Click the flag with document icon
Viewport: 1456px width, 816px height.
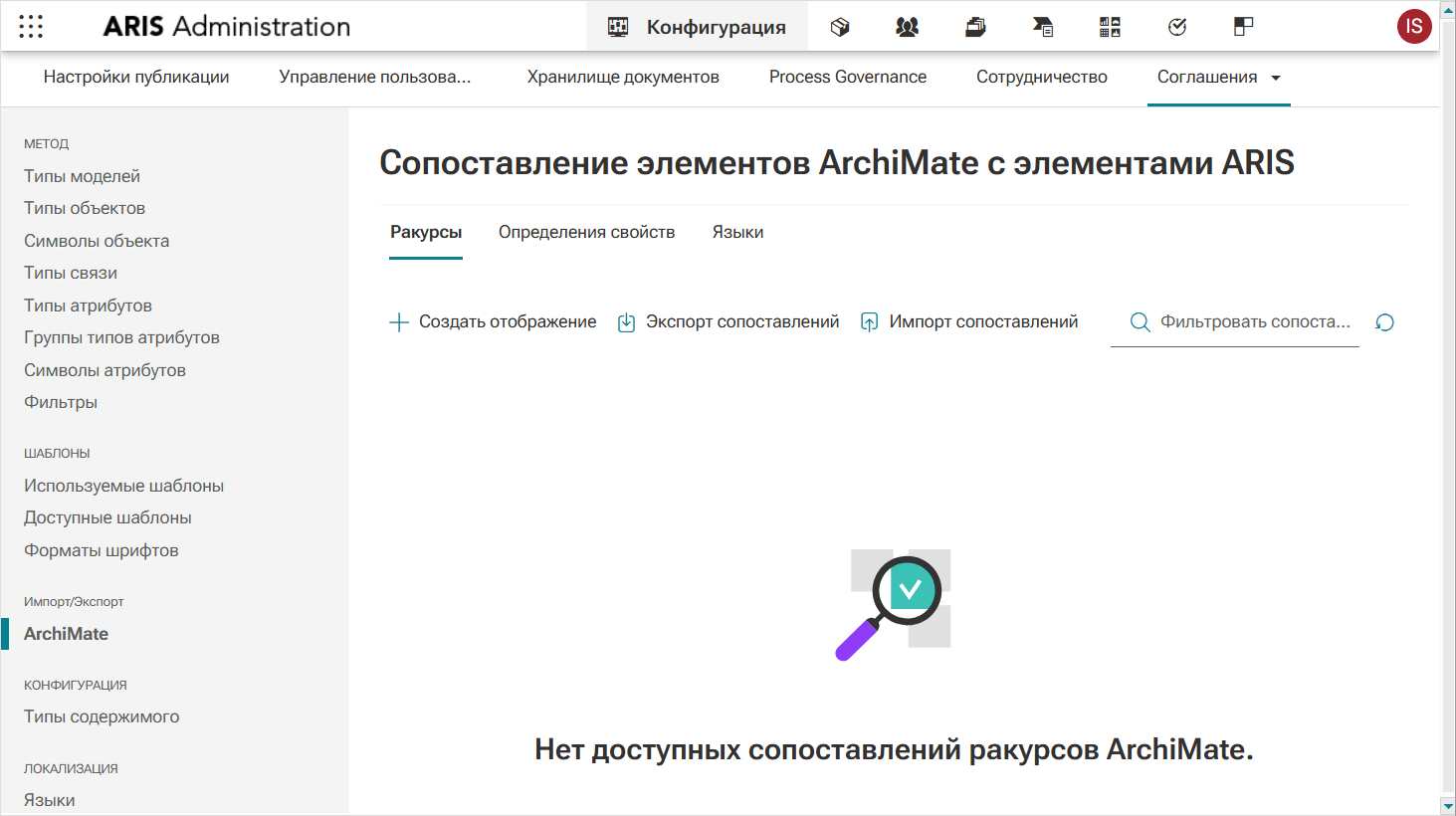pyautogui.click(x=1043, y=27)
